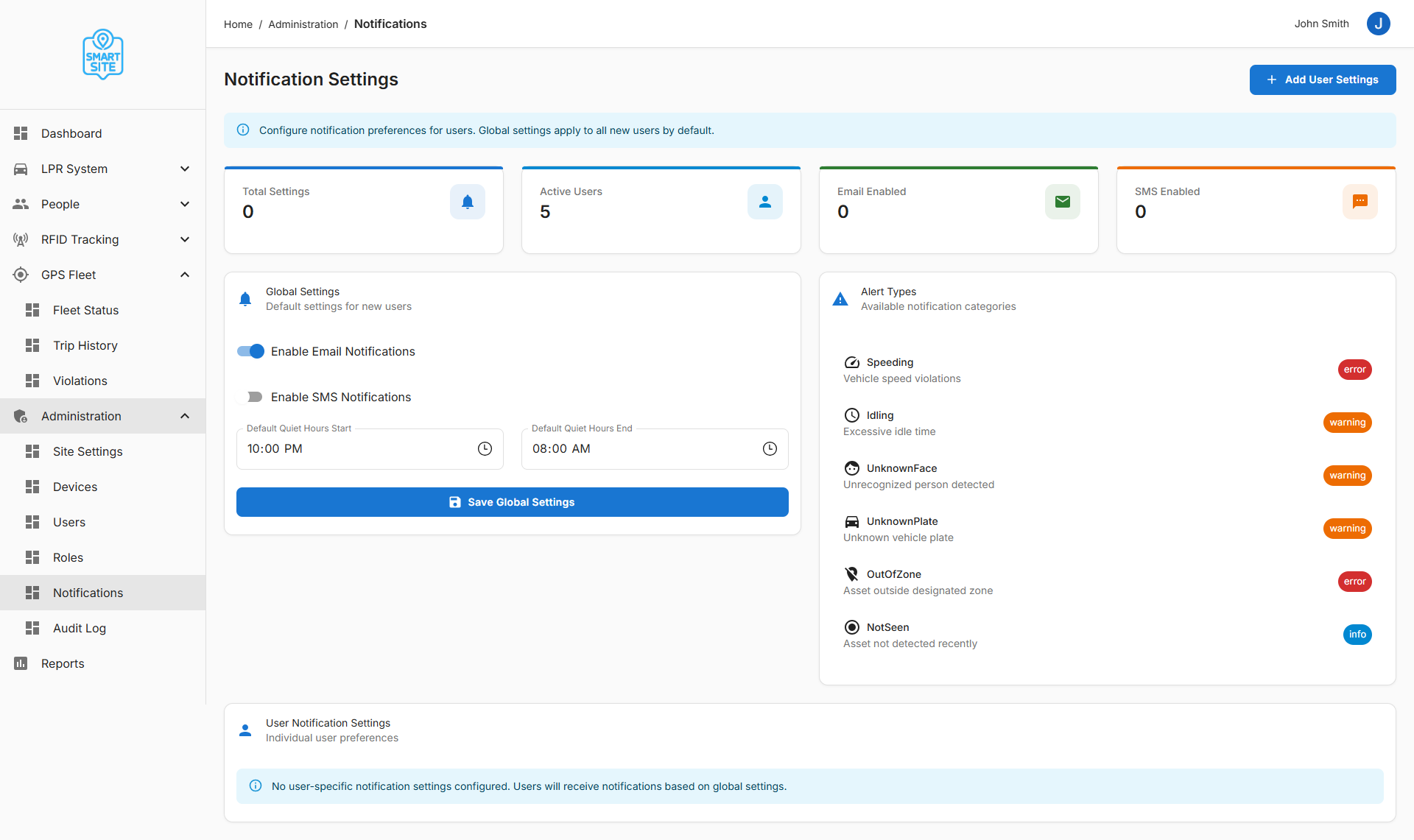Click the LPR System car icon
Viewport: 1414px width, 840px height.
point(21,169)
